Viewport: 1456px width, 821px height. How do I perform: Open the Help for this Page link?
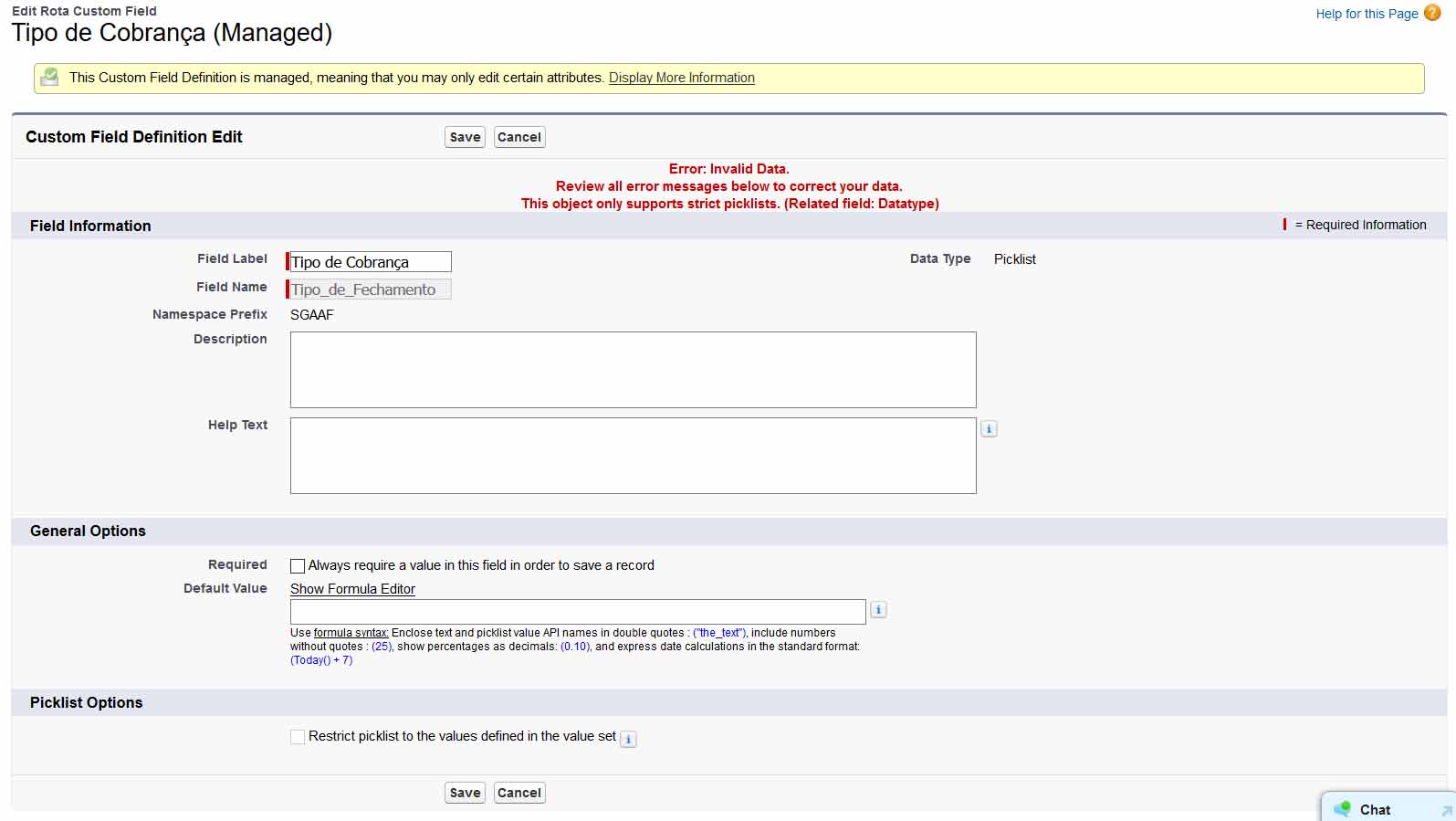click(x=1366, y=14)
